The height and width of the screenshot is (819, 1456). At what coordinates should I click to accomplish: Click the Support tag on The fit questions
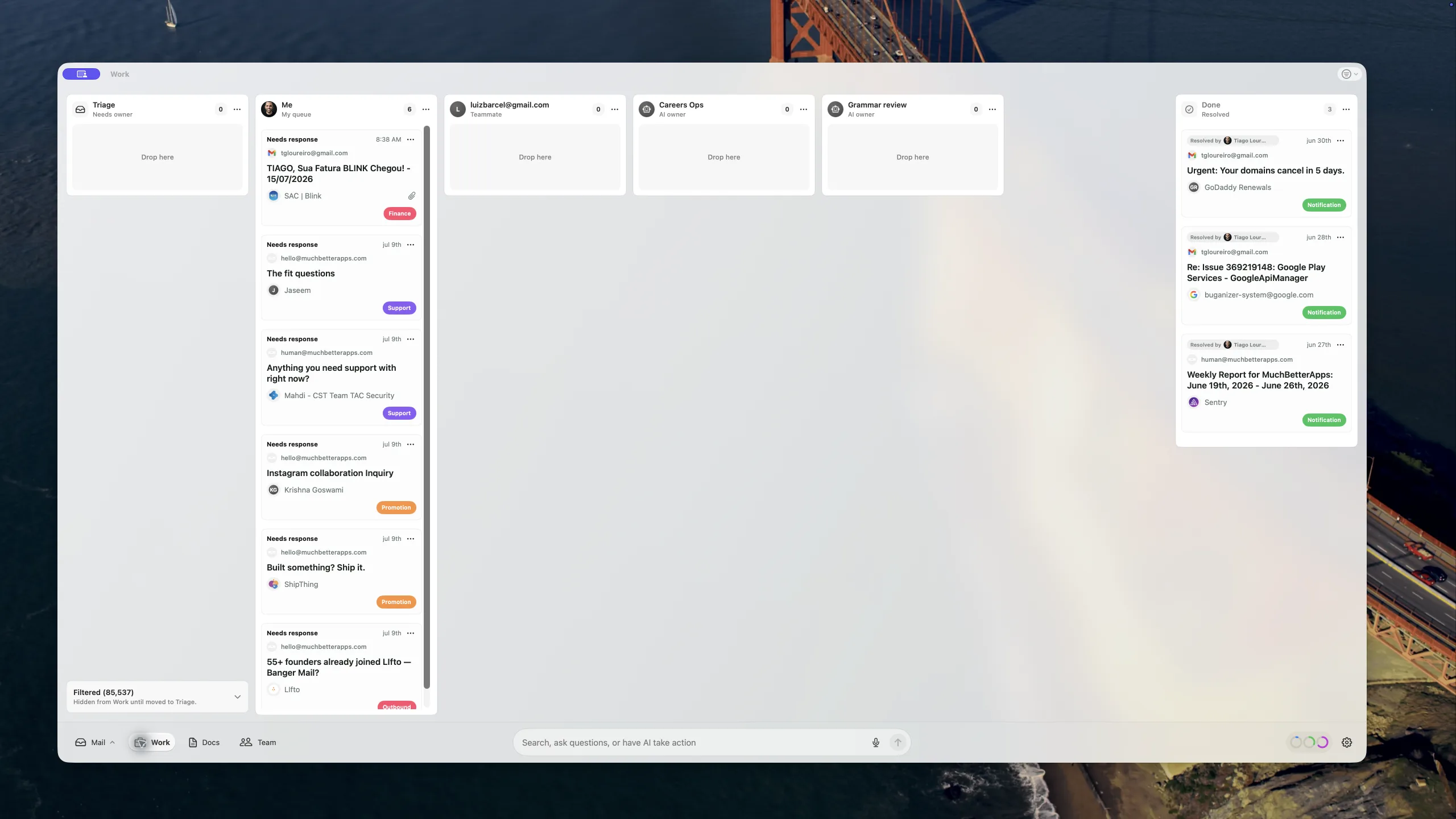point(399,308)
